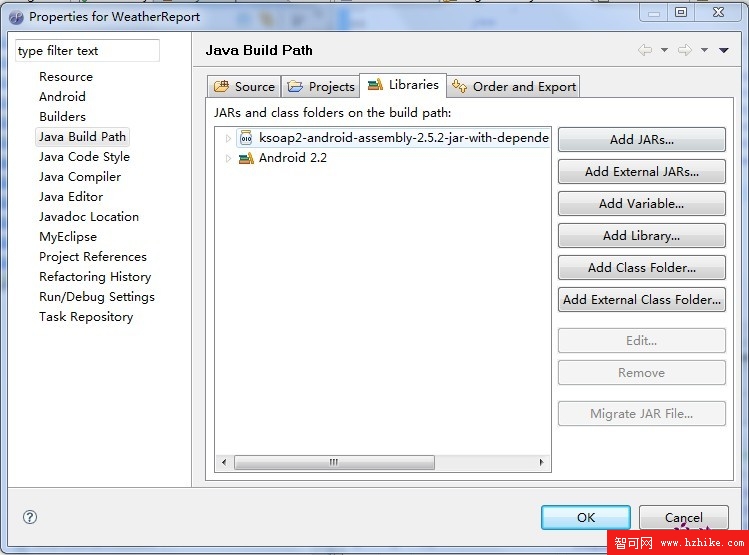Switch to the Projects tab

(x=321, y=86)
